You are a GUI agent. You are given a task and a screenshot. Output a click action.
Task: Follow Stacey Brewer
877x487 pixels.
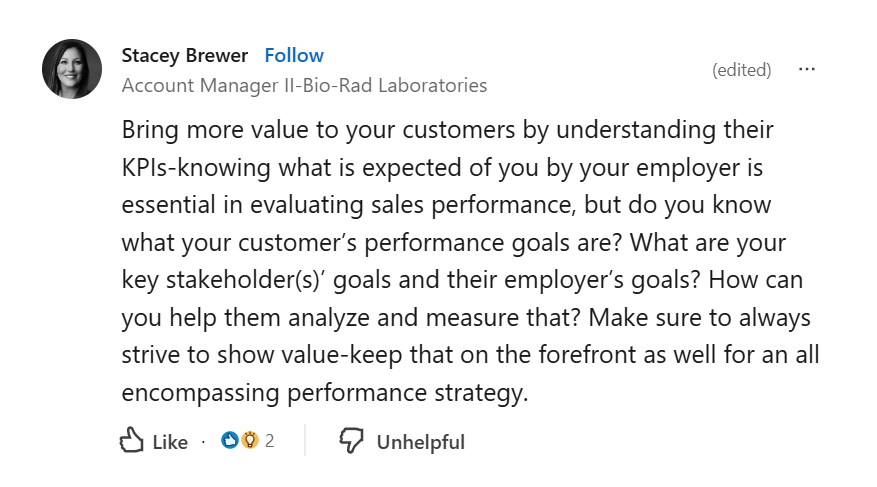[294, 55]
